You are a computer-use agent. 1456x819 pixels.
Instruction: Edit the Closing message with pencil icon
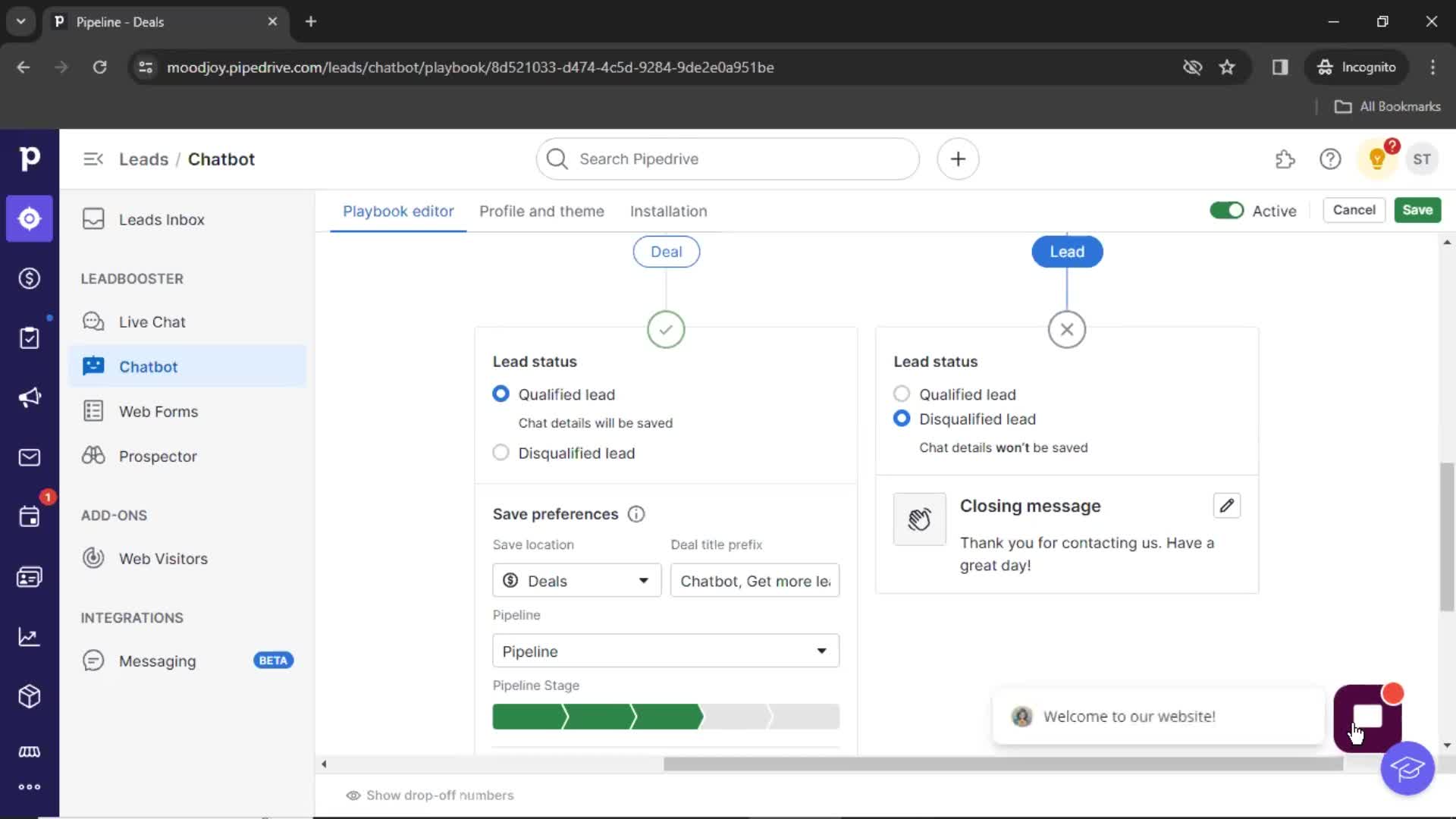[x=1226, y=506]
